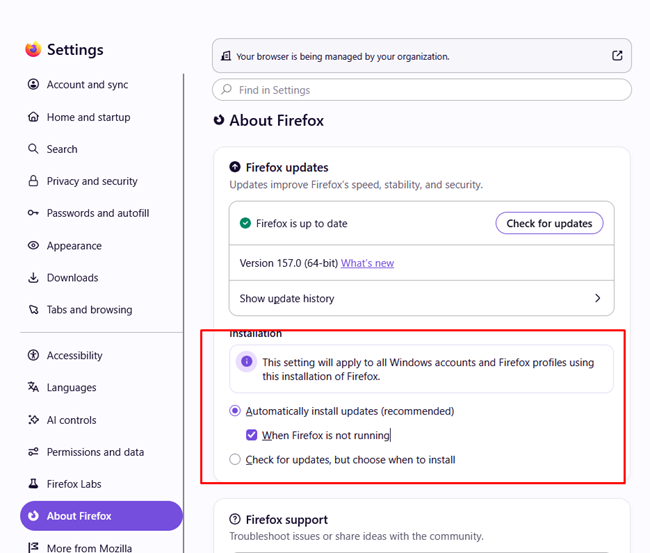Click the Permissions and data sliders icon
This screenshot has height=553, width=650.
click(33, 452)
